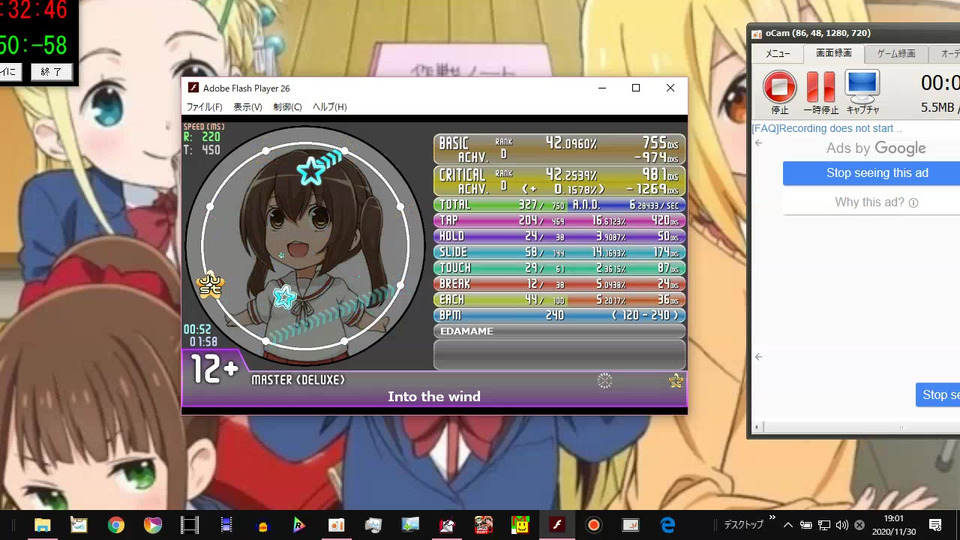Expand the デスクトップ toolbar chevron
Viewport: 960px width, 540px height.
point(772,518)
